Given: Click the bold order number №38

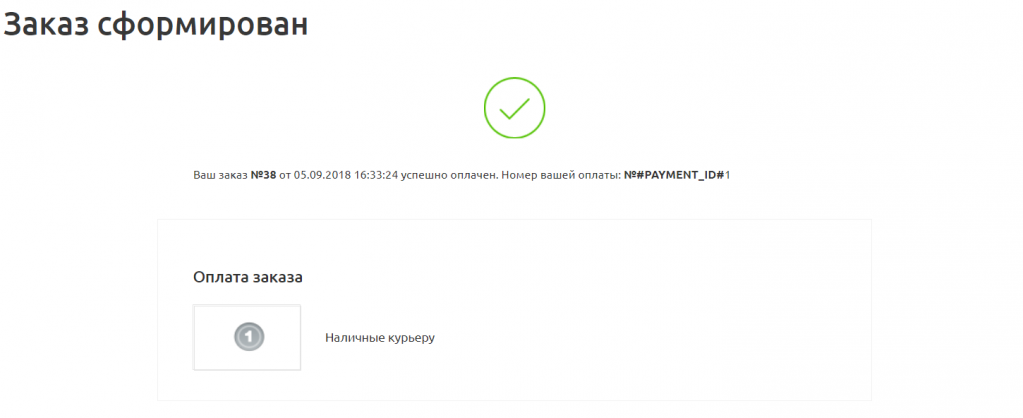Looking at the screenshot, I should [264, 175].
